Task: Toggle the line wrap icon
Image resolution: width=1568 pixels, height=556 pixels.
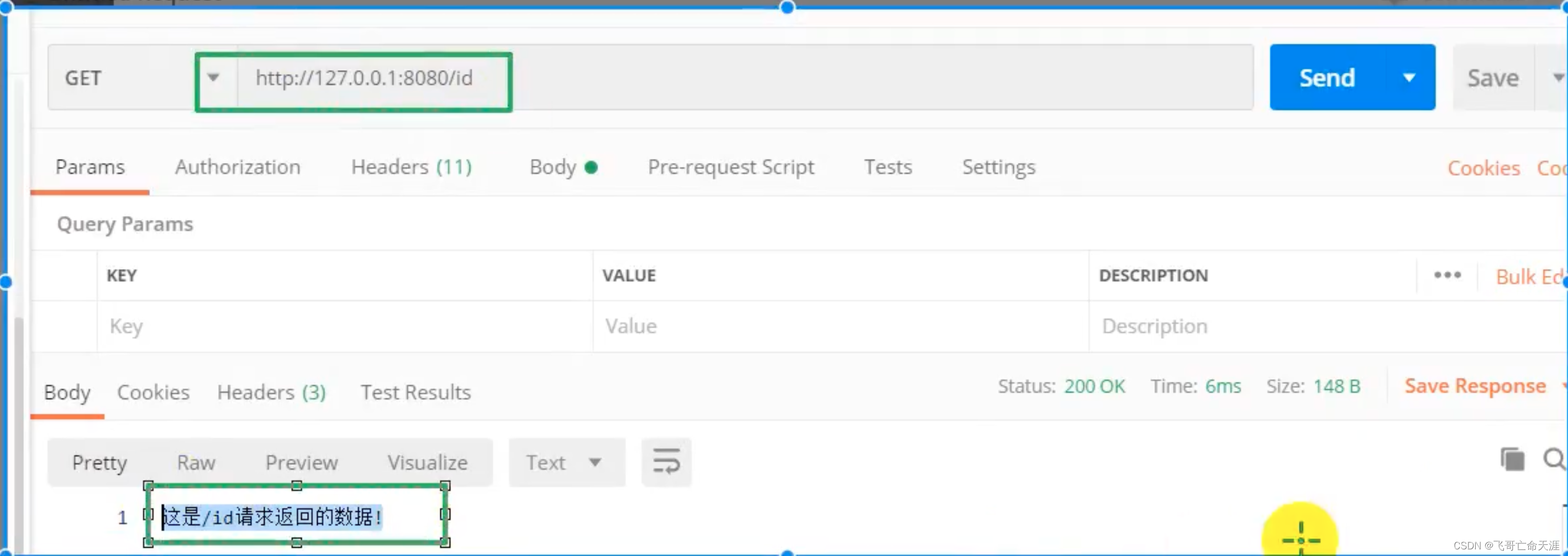Action: point(666,461)
